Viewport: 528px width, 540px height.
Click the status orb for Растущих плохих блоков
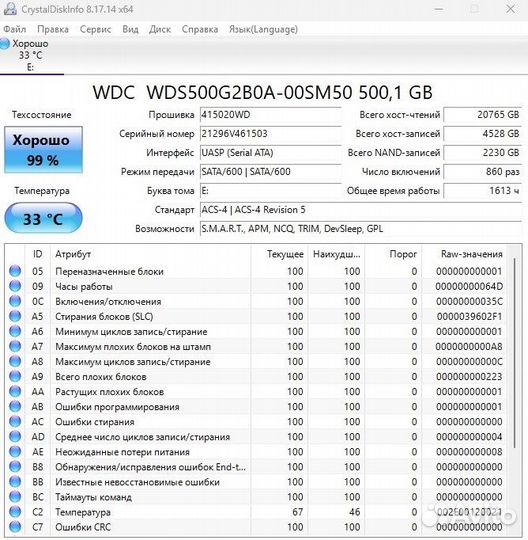click(15, 391)
